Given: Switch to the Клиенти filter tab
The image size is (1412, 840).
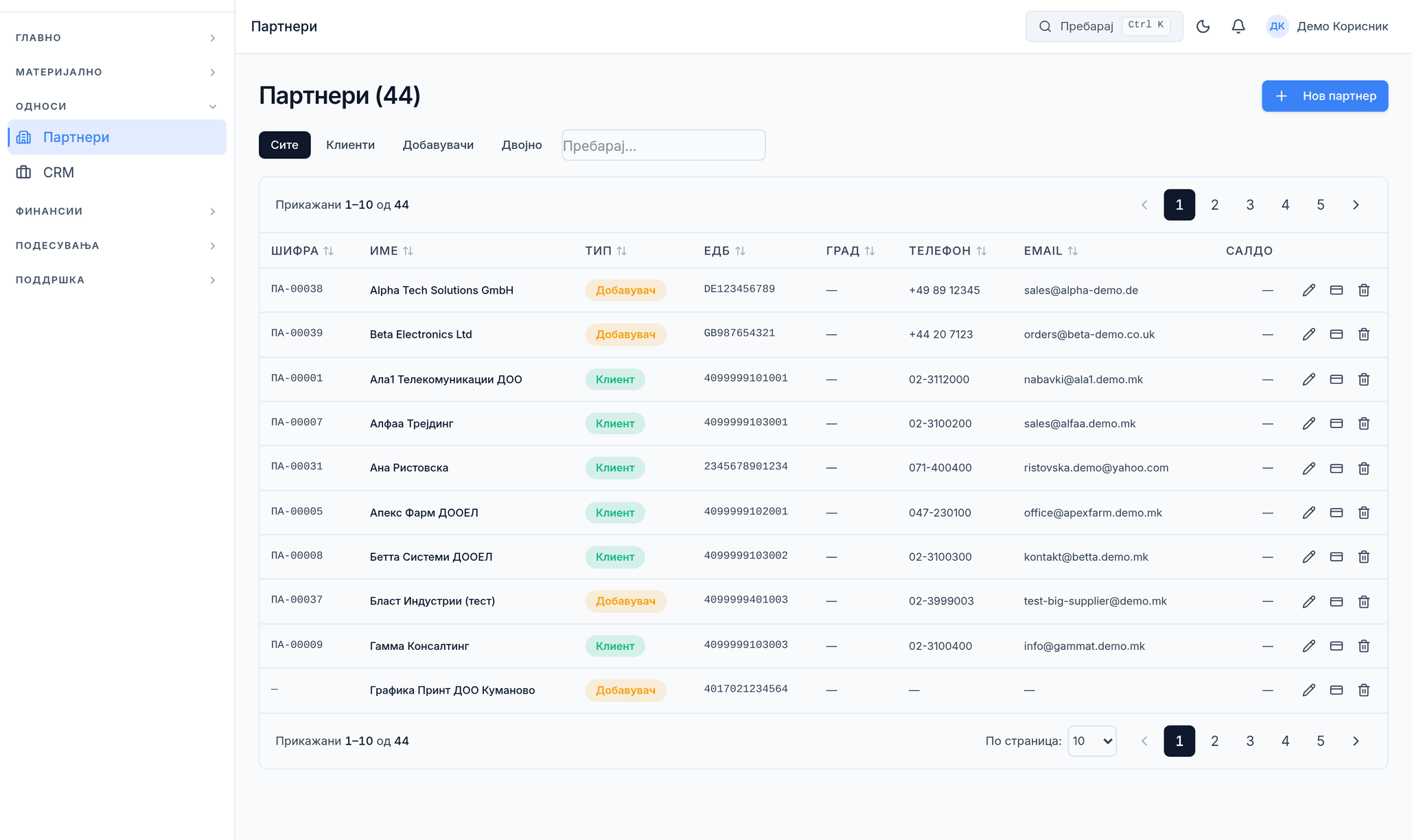Looking at the screenshot, I should 350,145.
